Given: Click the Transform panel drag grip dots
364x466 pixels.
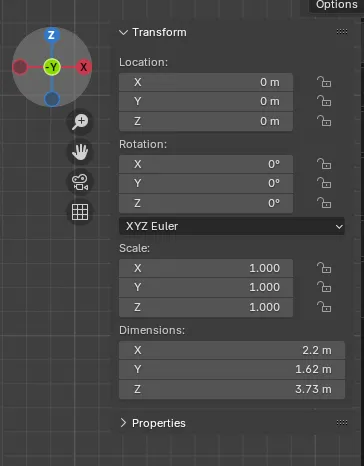Looking at the screenshot, I should [342, 32].
